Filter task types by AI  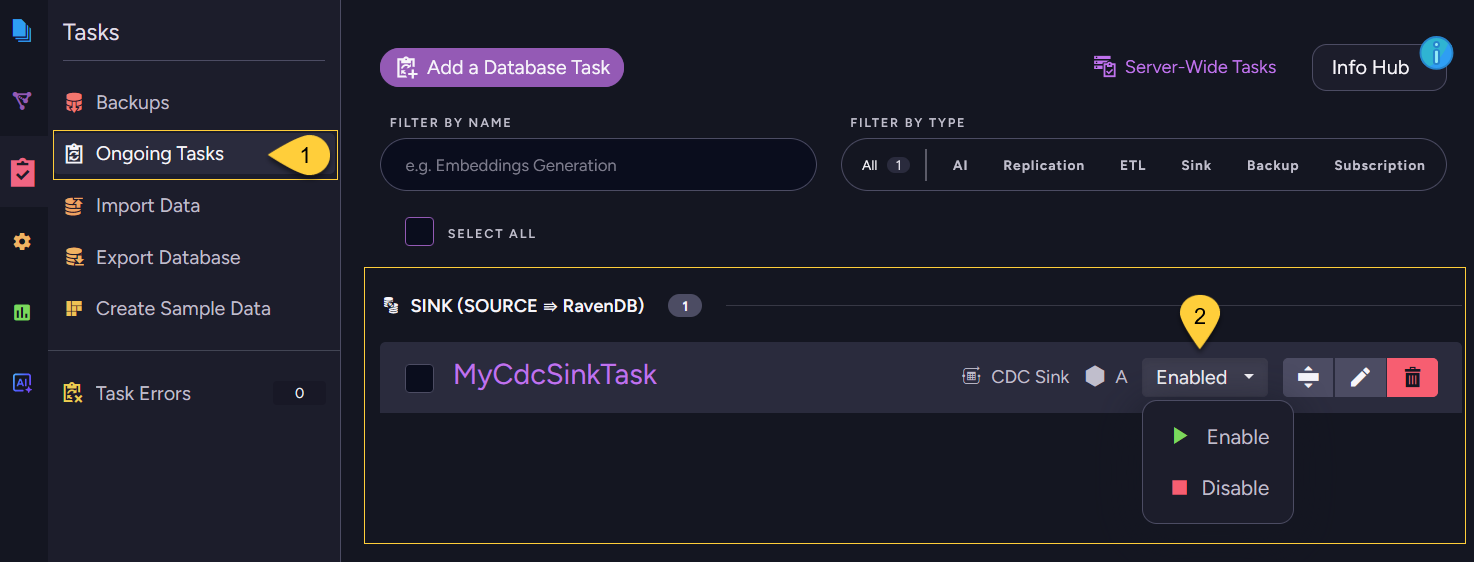pyautogui.click(x=960, y=165)
